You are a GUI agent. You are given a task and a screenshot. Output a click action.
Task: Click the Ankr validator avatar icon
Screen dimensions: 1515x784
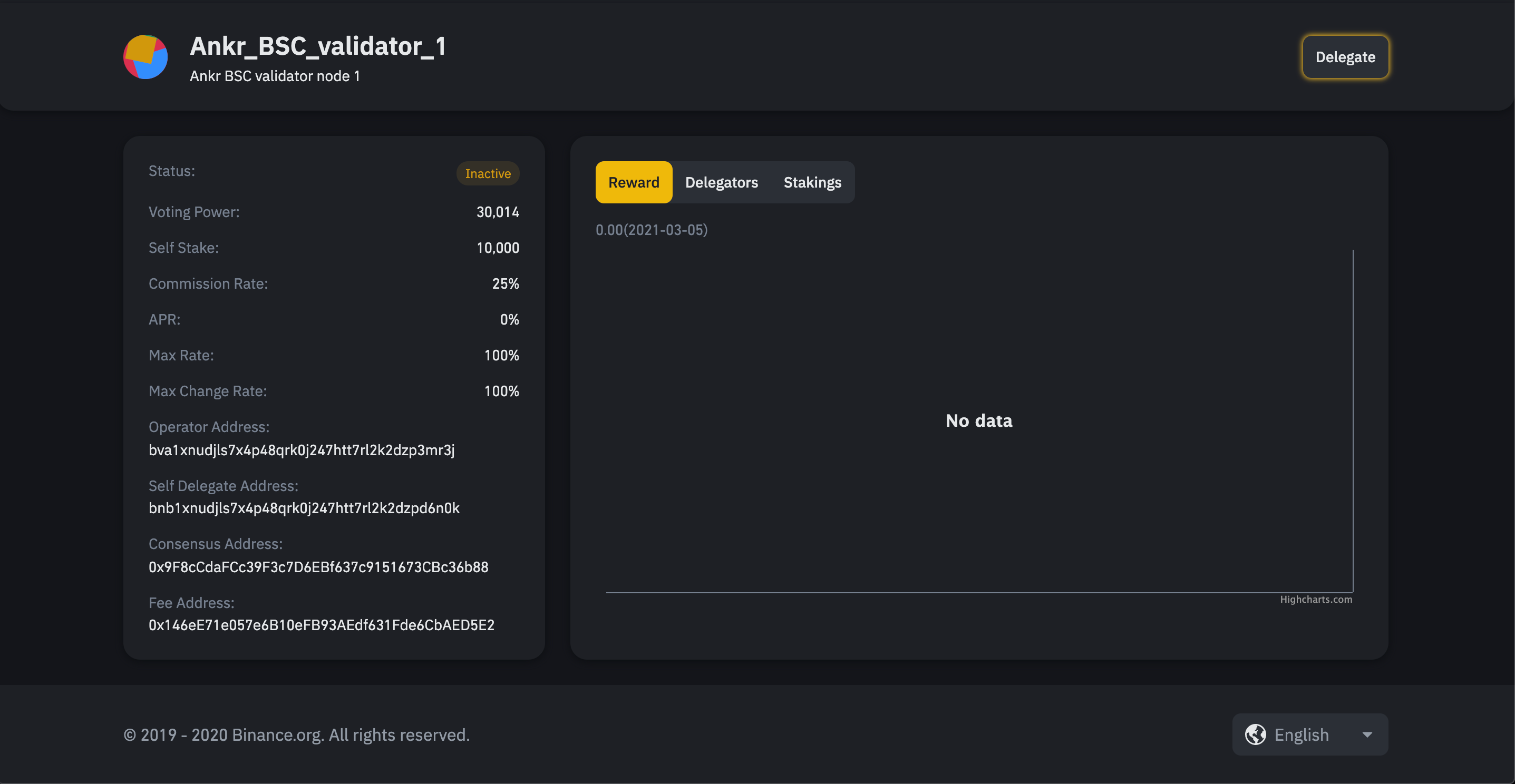145,57
